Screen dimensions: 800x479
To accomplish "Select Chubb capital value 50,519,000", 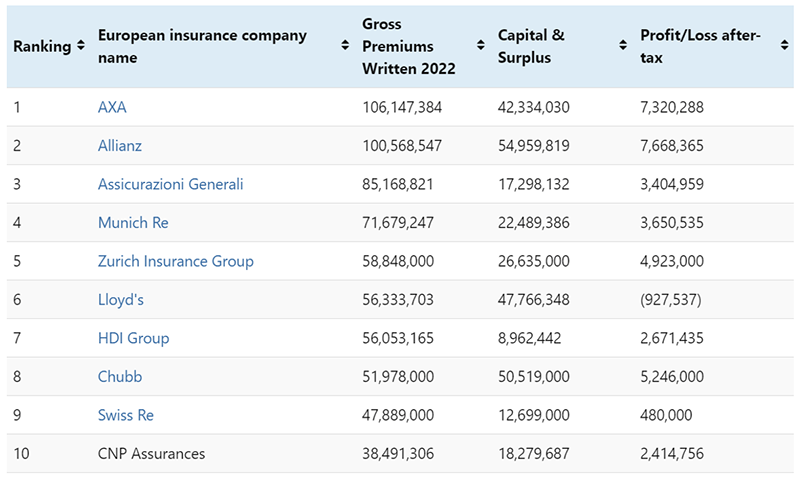I will [x=534, y=376].
